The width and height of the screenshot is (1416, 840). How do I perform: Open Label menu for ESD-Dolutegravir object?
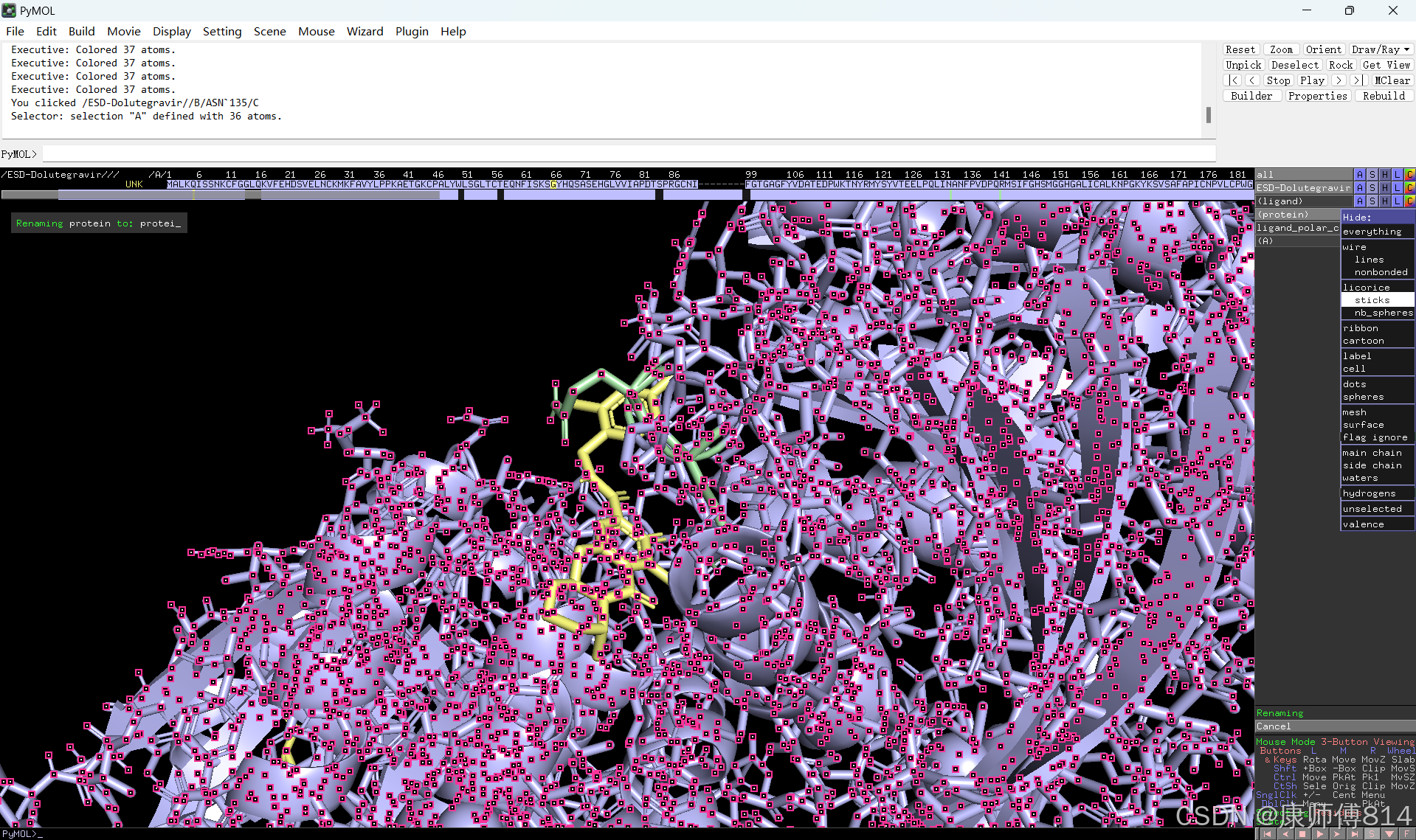click(1398, 188)
